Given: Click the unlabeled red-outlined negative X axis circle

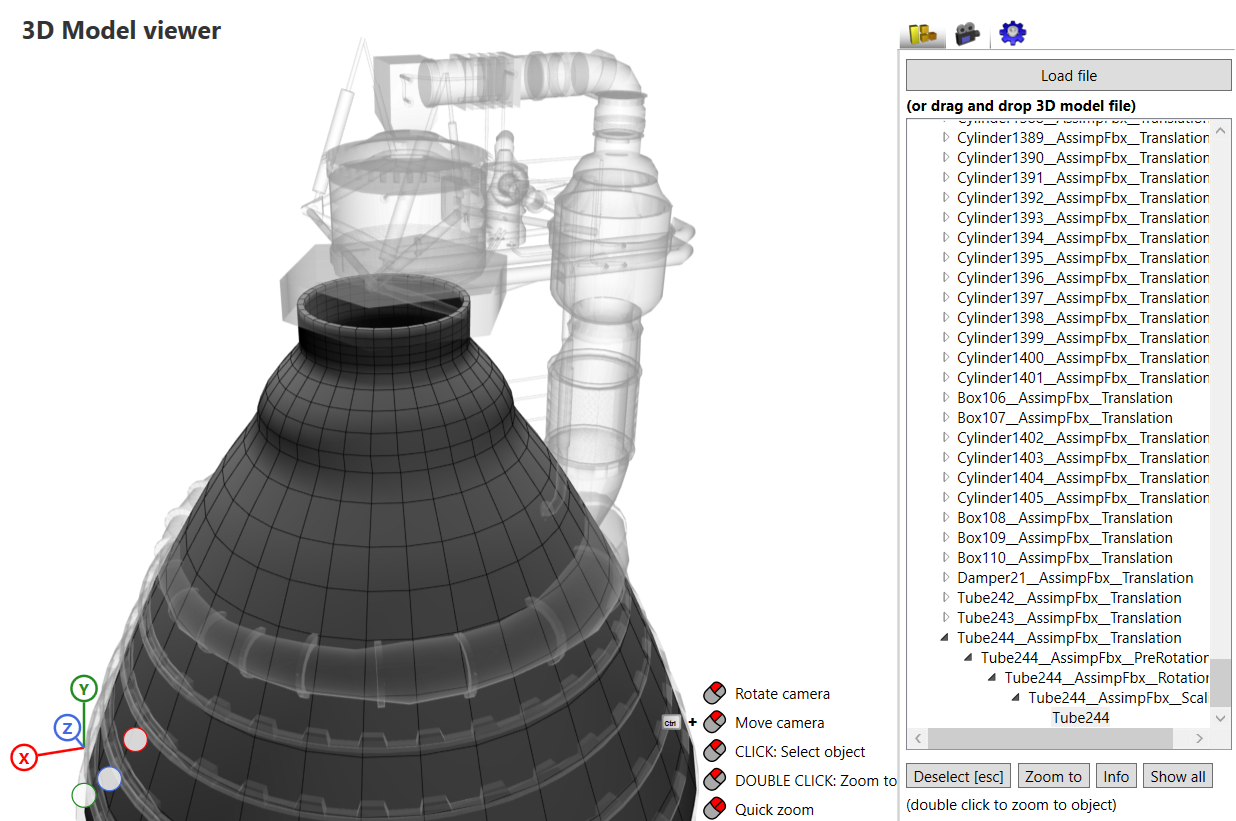Looking at the screenshot, I should click(135, 739).
